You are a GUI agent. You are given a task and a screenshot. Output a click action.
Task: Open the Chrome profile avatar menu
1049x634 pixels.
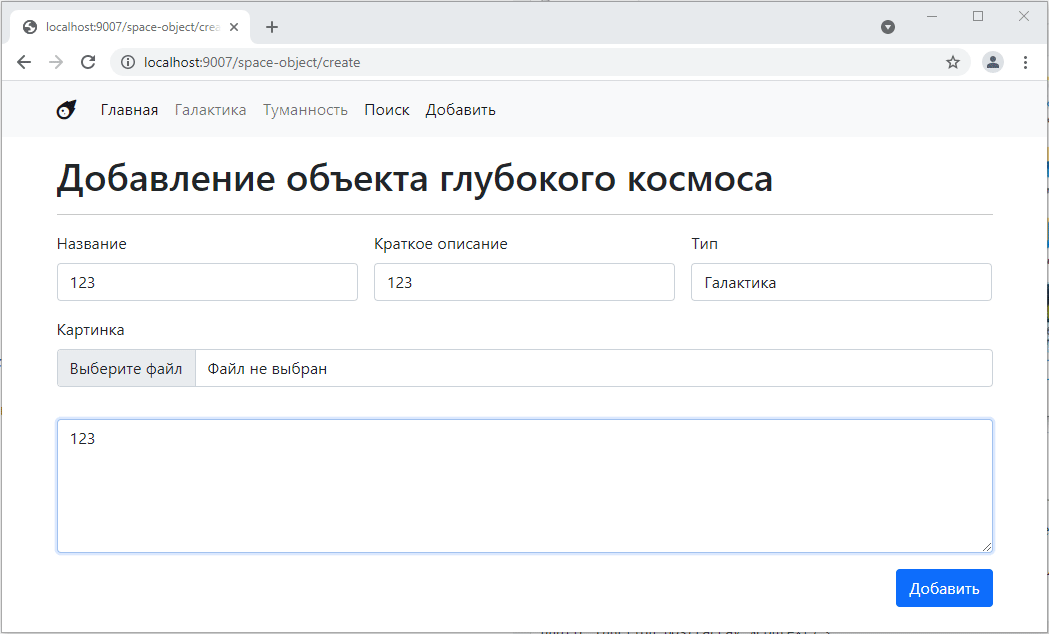(992, 62)
